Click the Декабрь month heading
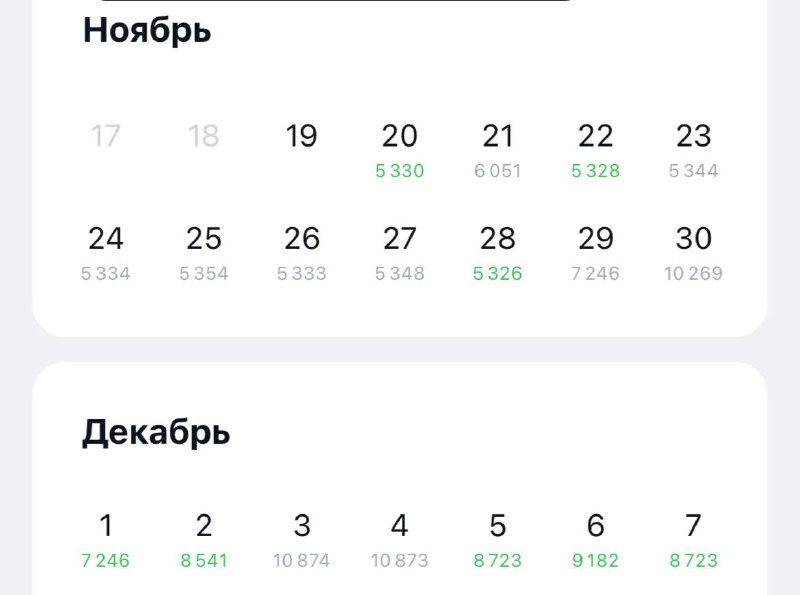Image resolution: width=800 pixels, height=595 pixels. point(156,432)
